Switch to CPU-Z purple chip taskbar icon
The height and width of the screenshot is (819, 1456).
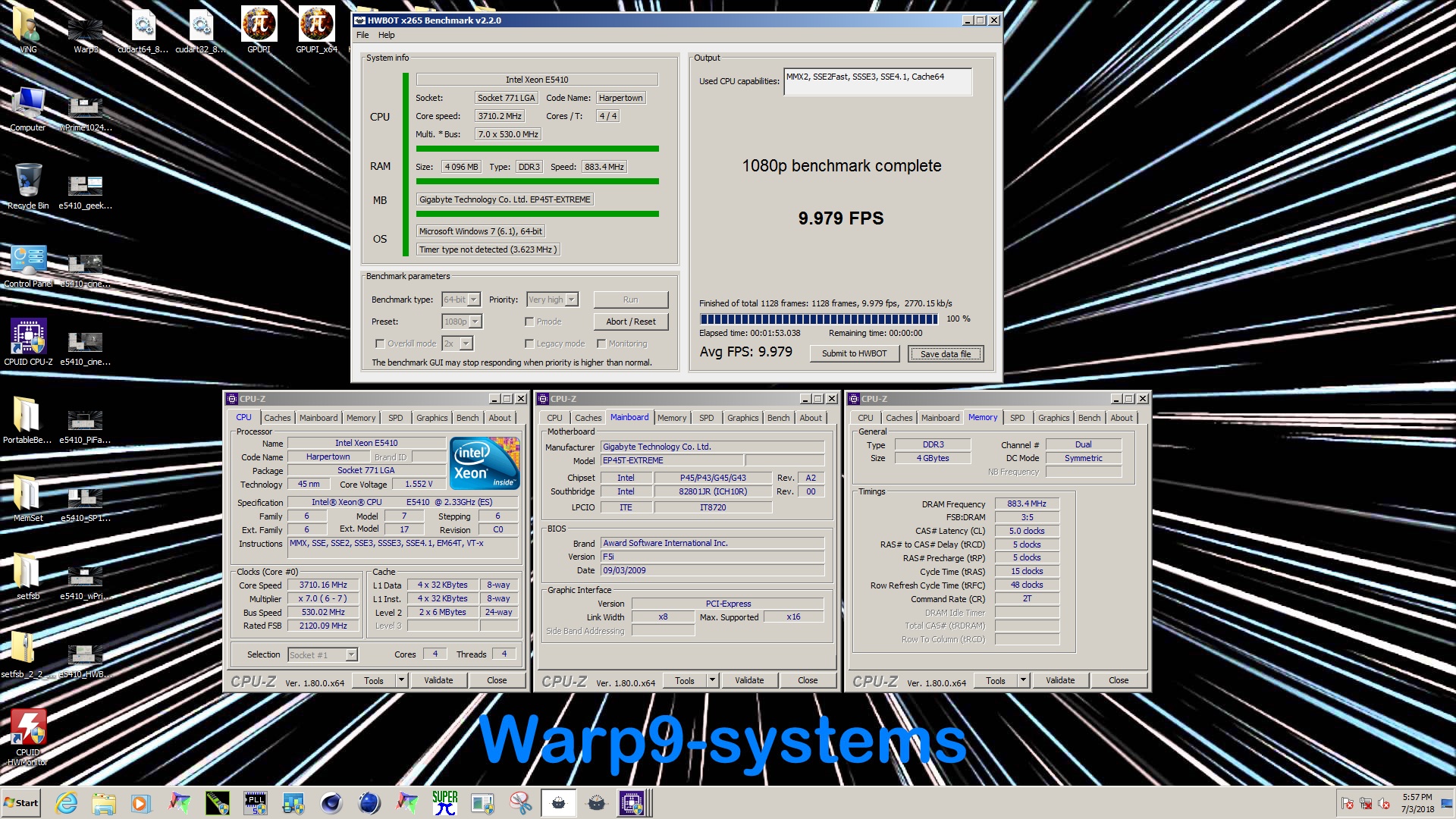pyautogui.click(x=632, y=802)
